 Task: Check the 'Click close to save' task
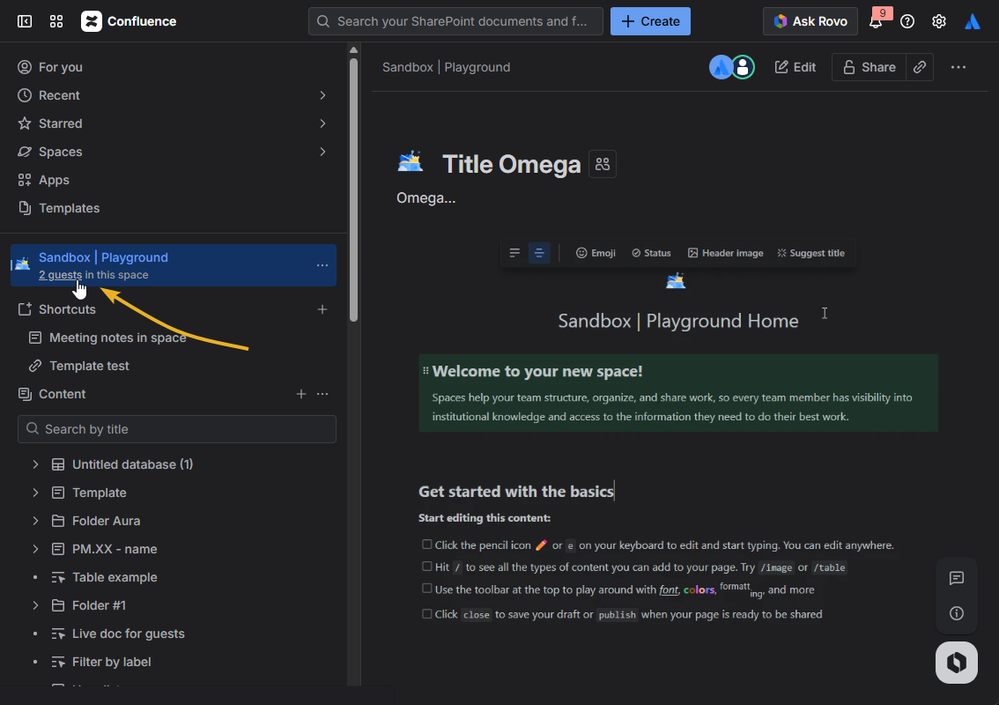click(427, 614)
